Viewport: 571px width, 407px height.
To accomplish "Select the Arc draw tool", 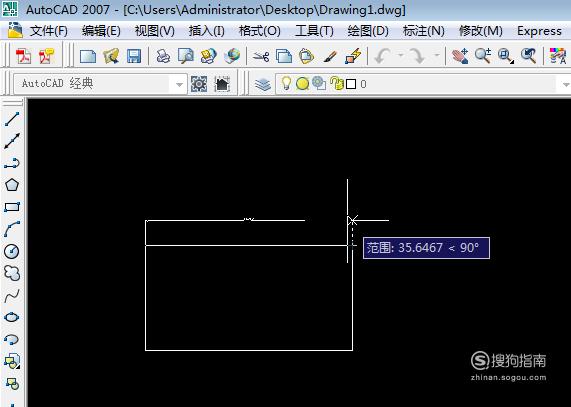I will coord(12,229).
